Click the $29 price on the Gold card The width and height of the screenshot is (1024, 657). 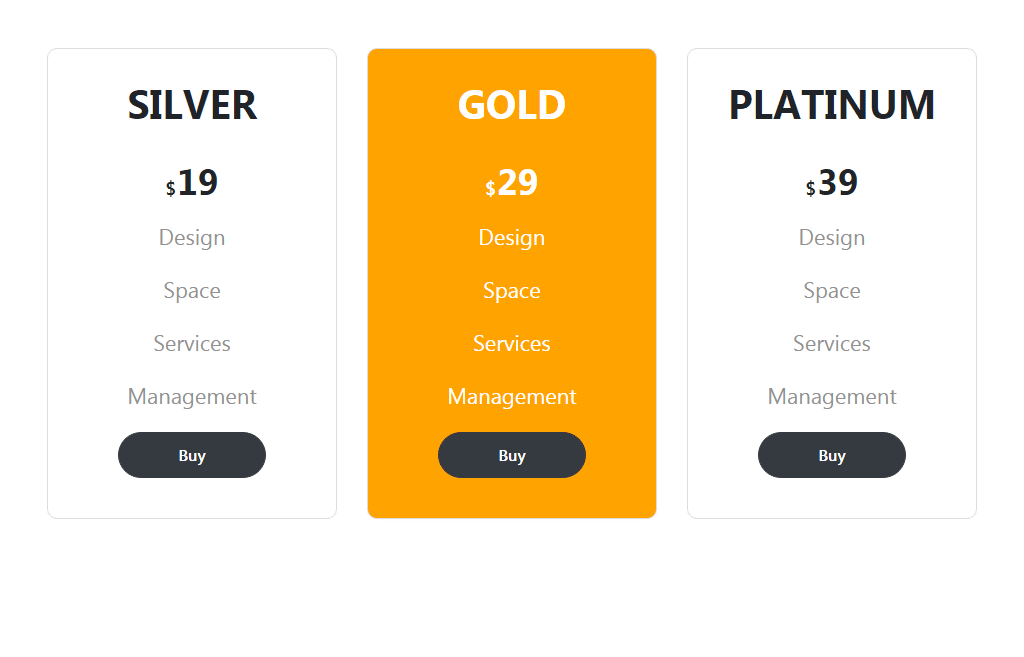click(512, 182)
